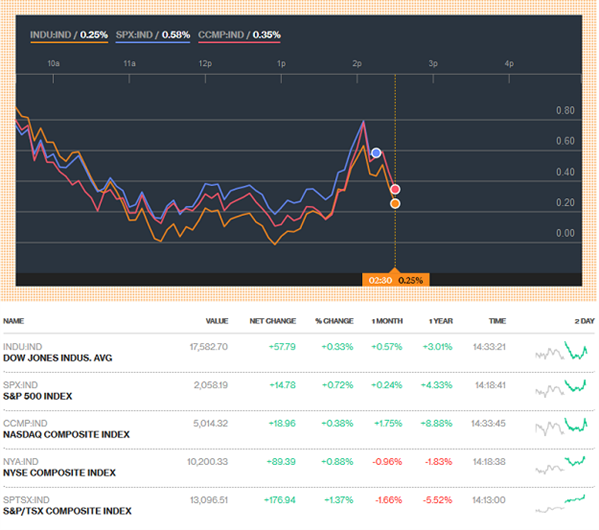
Task: Click S&P 500 percent change +0.72%
Action: coord(337,385)
